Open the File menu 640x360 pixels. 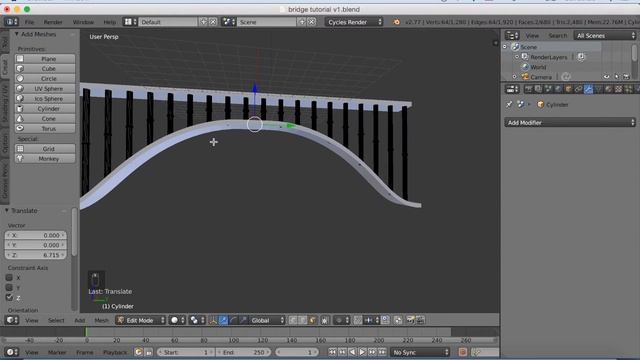click(29, 22)
